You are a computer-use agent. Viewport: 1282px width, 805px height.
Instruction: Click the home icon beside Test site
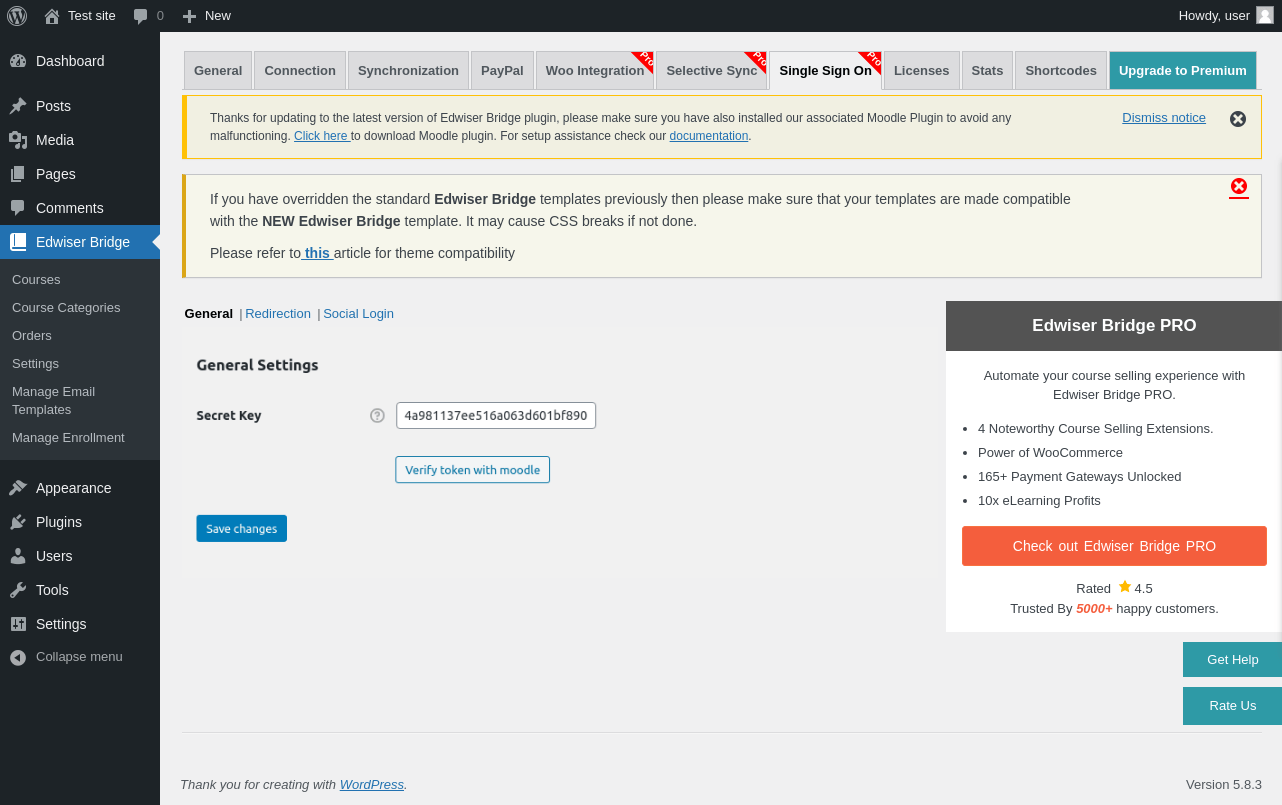(x=52, y=16)
